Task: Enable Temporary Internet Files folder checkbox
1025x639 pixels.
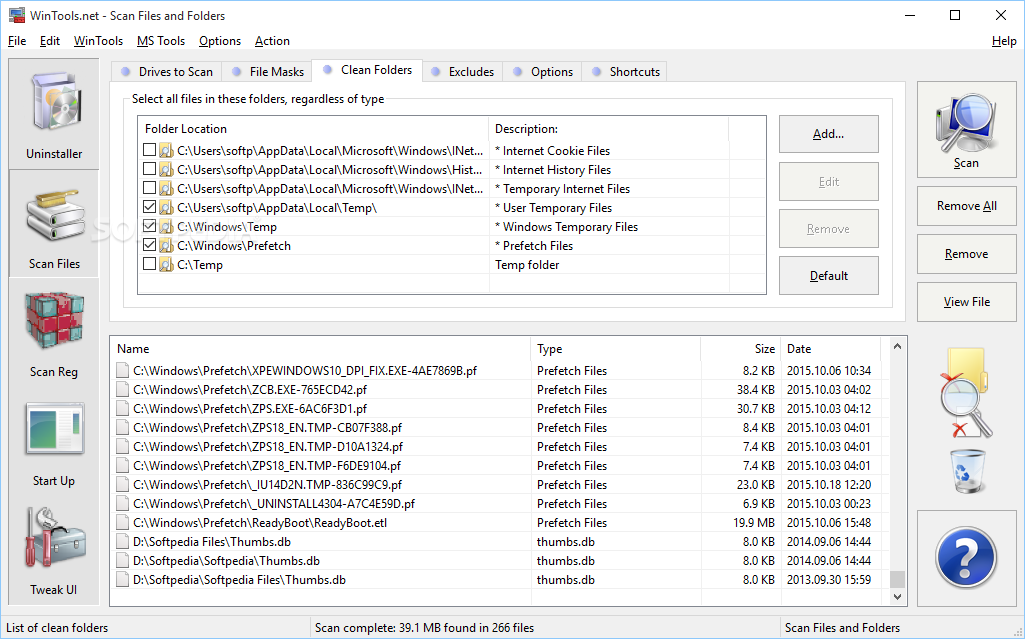Action: click(149, 188)
